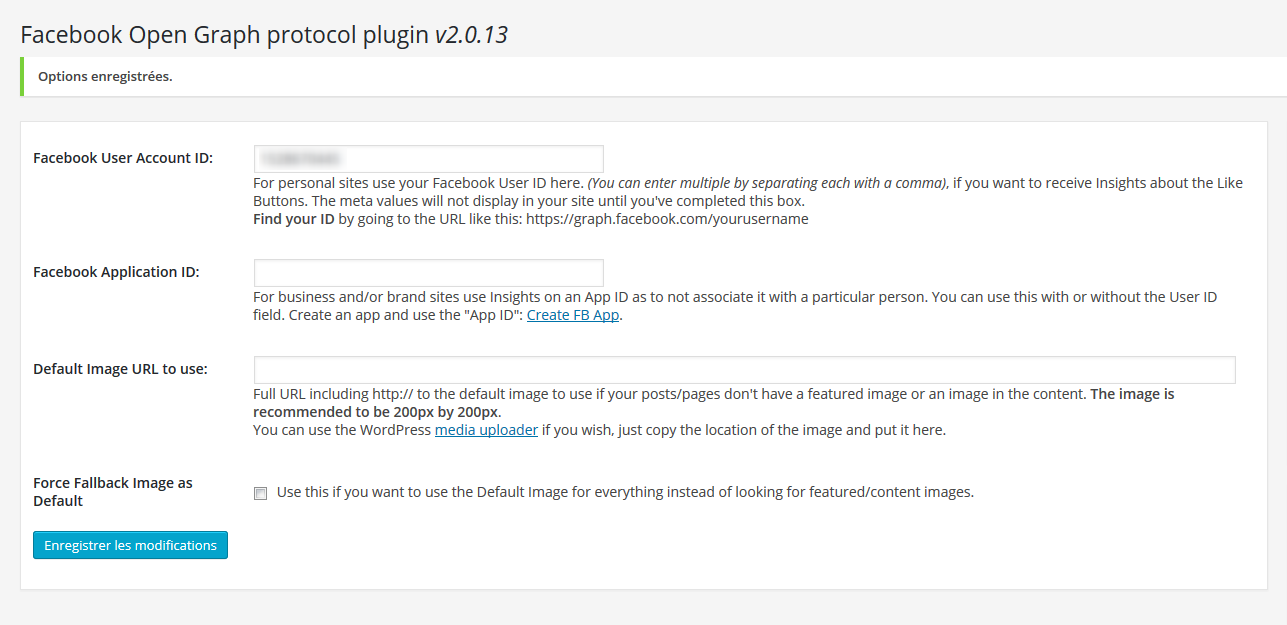This screenshot has height=625, width=1287.
Task: Enable the Force Fallback Image checkbox
Action: tap(260, 493)
